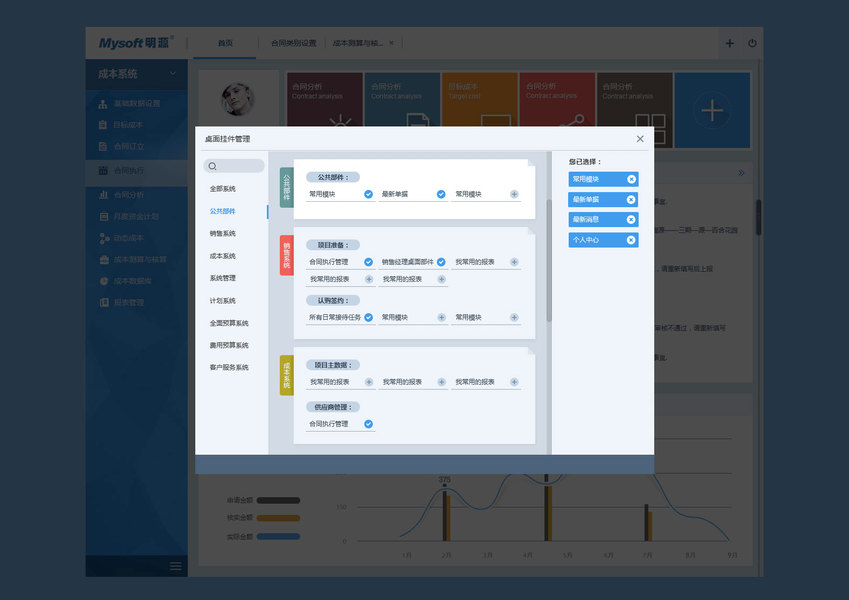Close the 桌面挂件管理 dialog
Viewport: 849px width, 600px height.
tap(640, 139)
